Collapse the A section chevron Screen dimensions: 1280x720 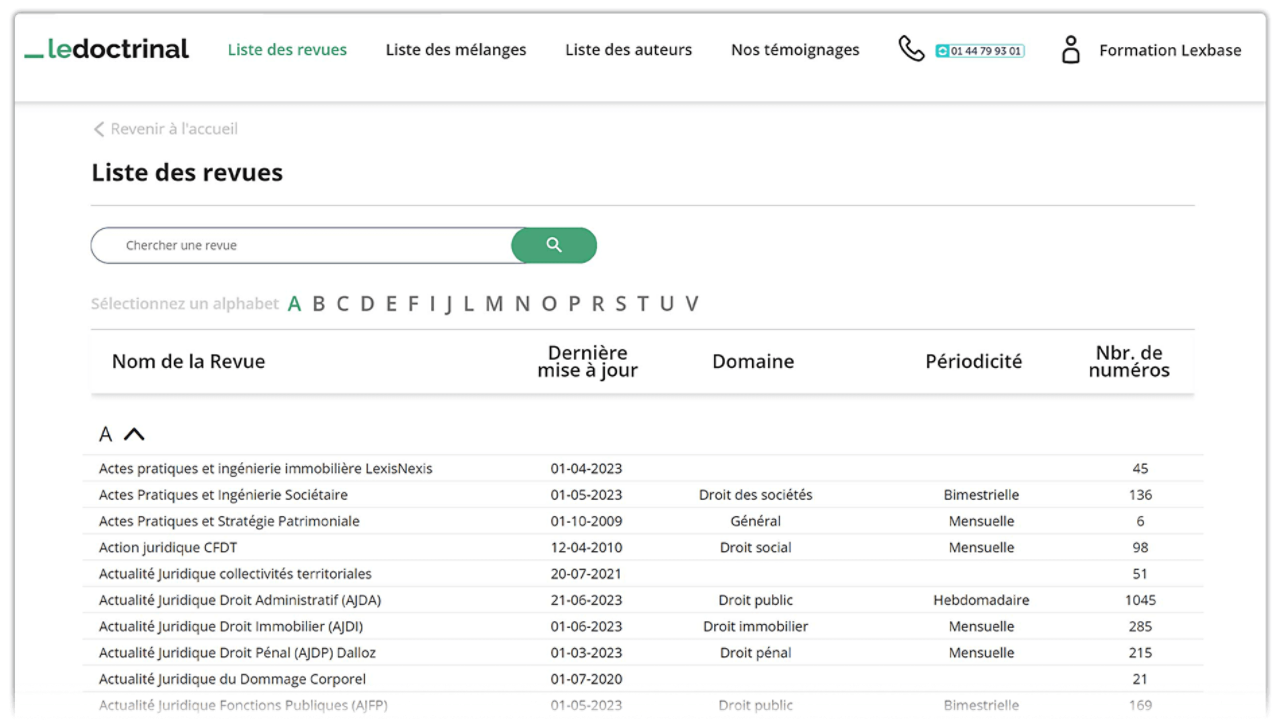[x=134, y=434]
